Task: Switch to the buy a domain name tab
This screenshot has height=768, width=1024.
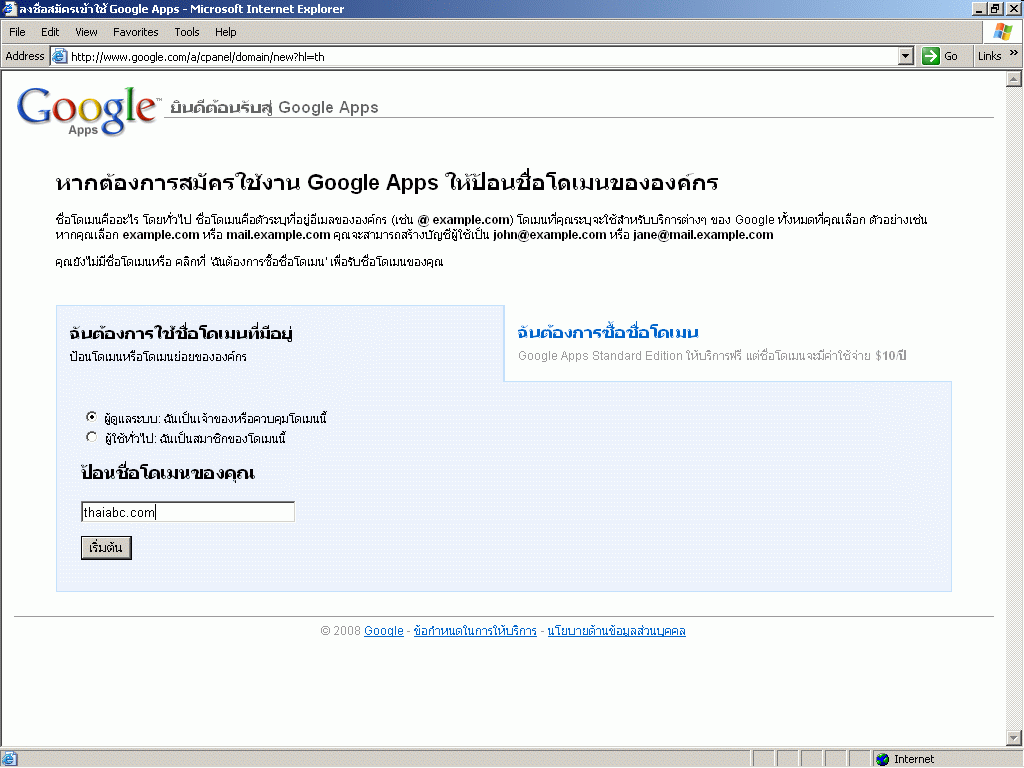Action: coord(608,333)
